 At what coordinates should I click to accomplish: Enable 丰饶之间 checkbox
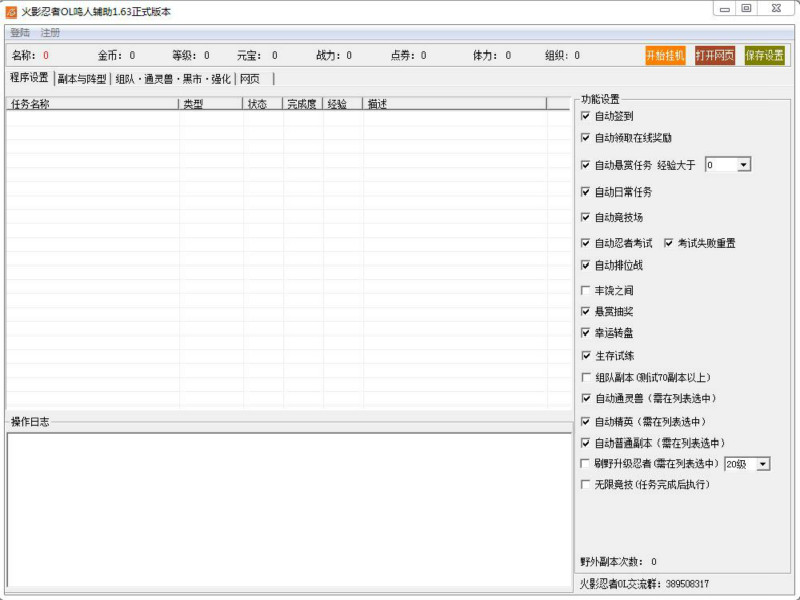pos(586,290)
